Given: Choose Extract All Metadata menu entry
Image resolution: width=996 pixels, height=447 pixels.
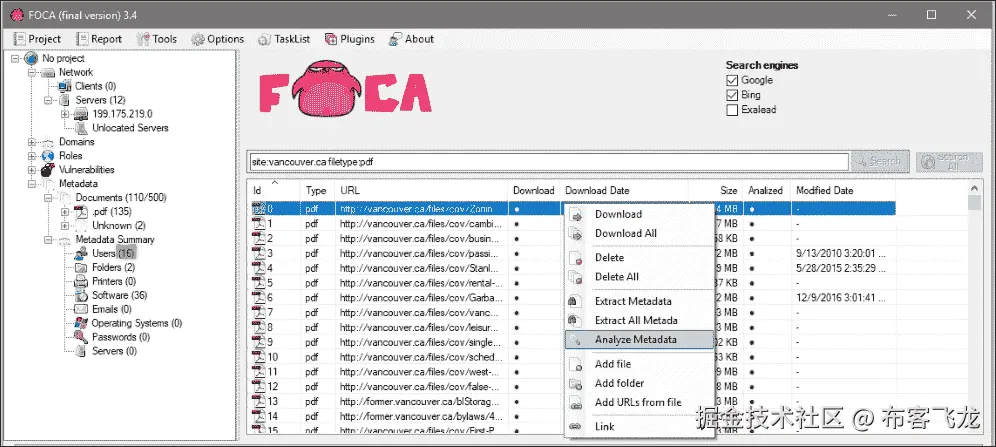Looking at the screenshot, I should [640, 321].
